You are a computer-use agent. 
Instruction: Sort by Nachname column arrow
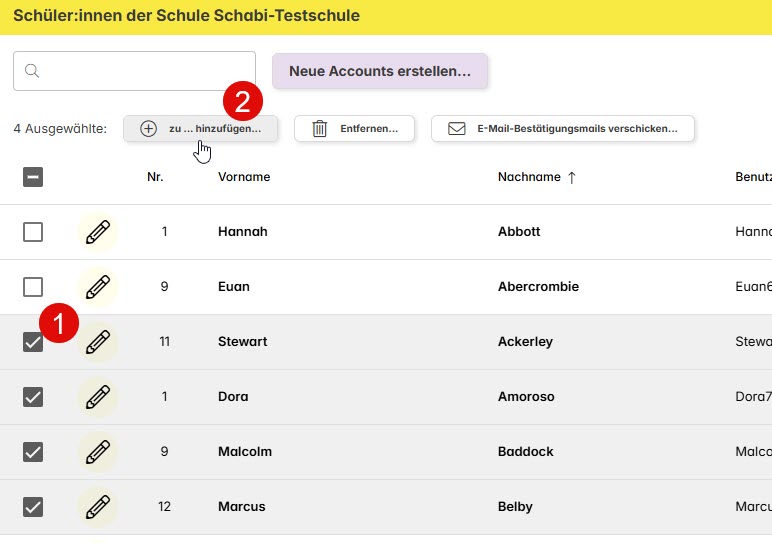pyautogui.click(x=572, y=177)
